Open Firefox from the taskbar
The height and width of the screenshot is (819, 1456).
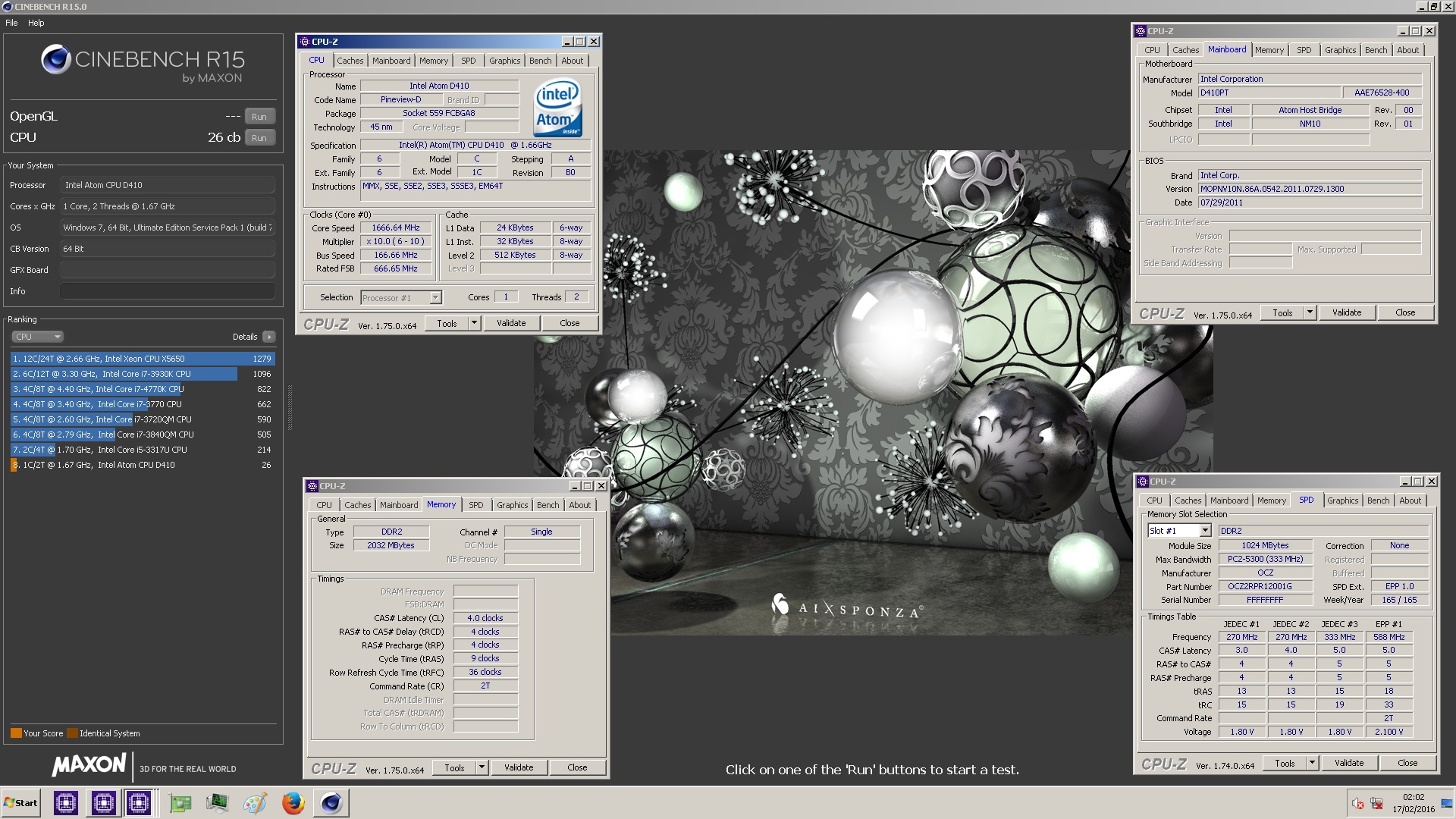293,803
